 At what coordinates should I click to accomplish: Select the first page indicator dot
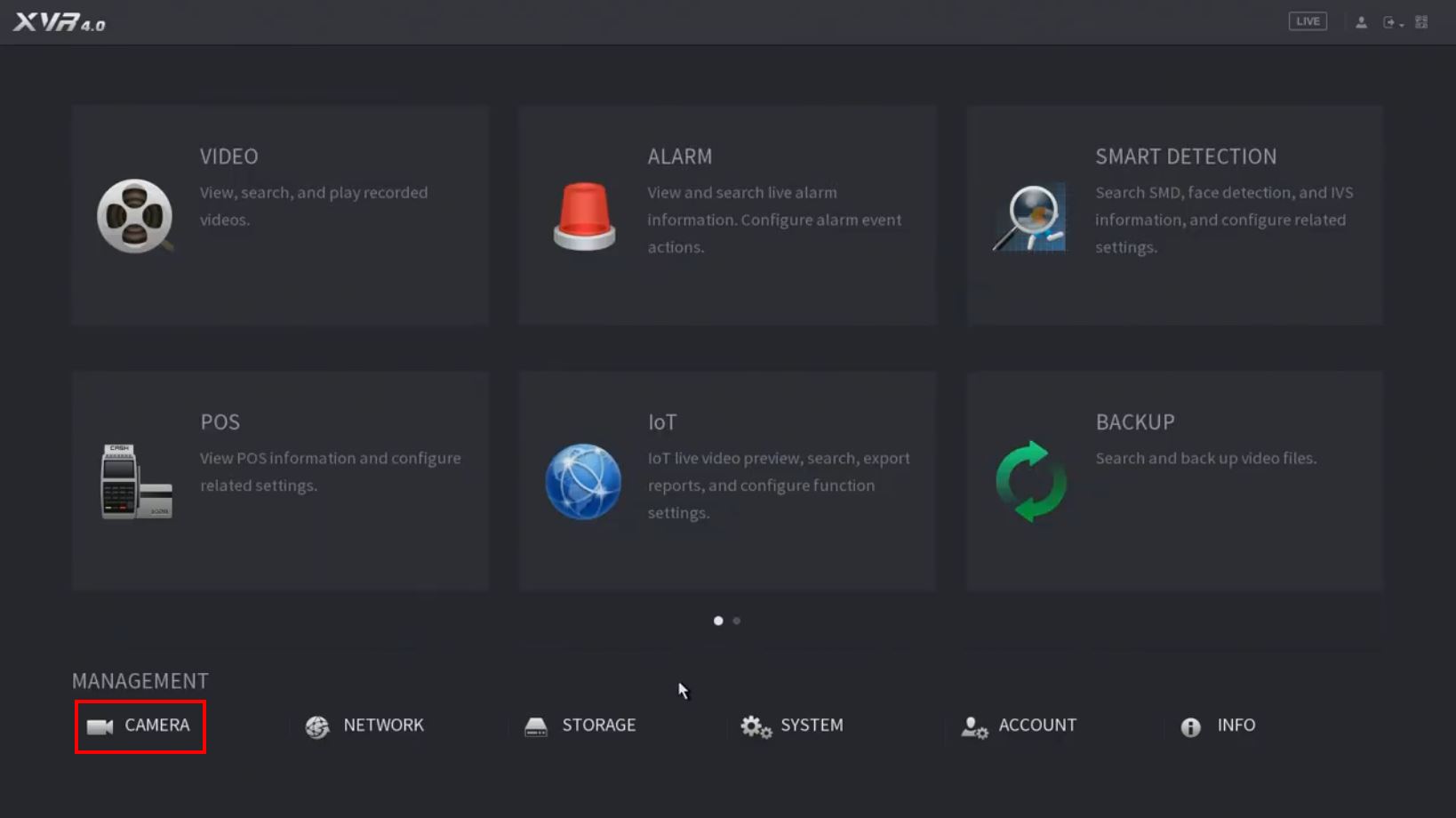tap(718, 621)
